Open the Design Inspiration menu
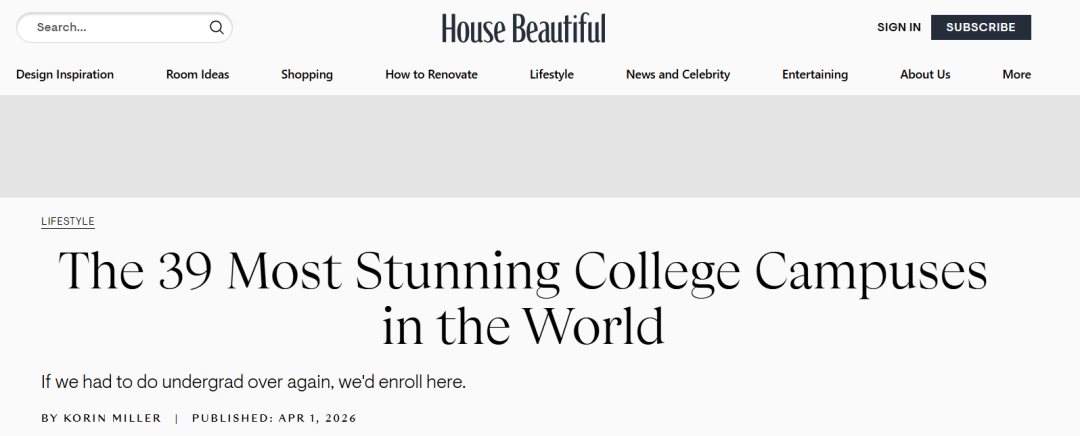The width and height of the screenshot is (1080, 436). pos(65,75)
